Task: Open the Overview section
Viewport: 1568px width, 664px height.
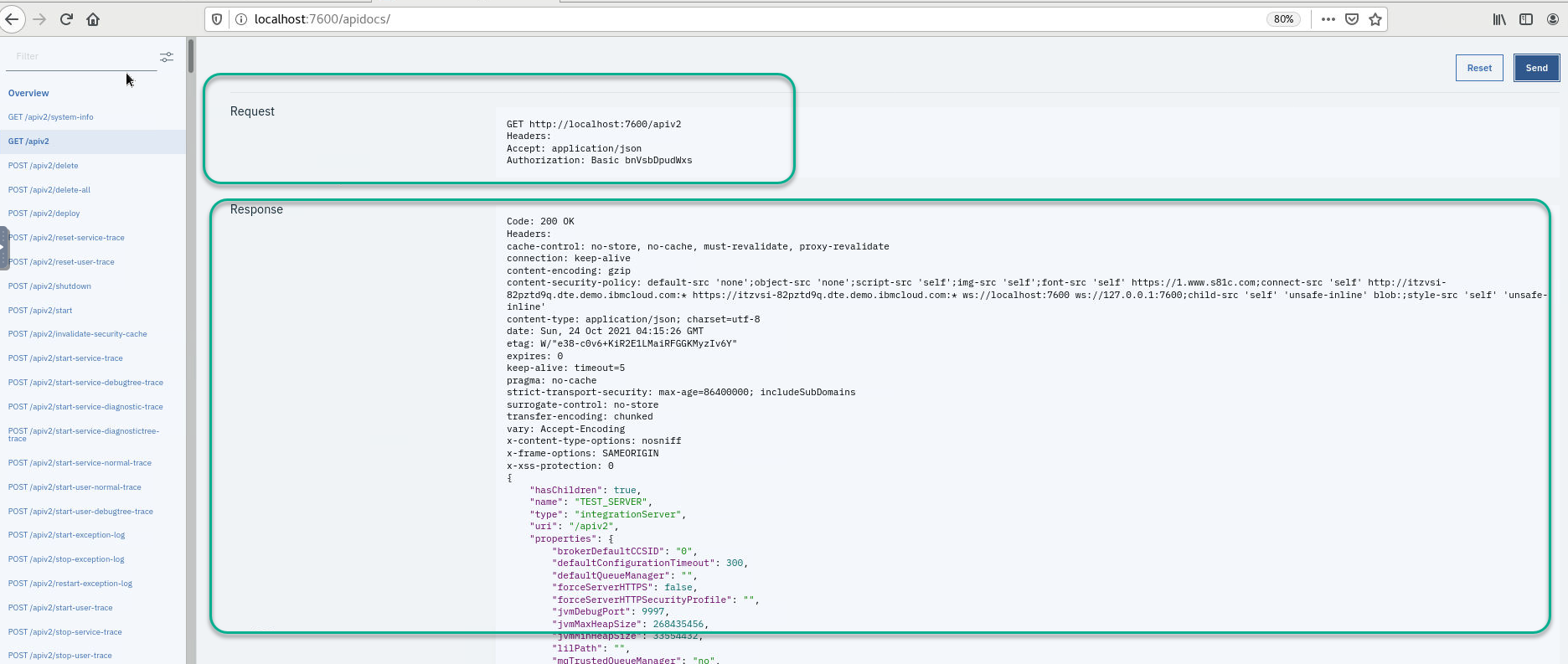Action: point(28,93)
